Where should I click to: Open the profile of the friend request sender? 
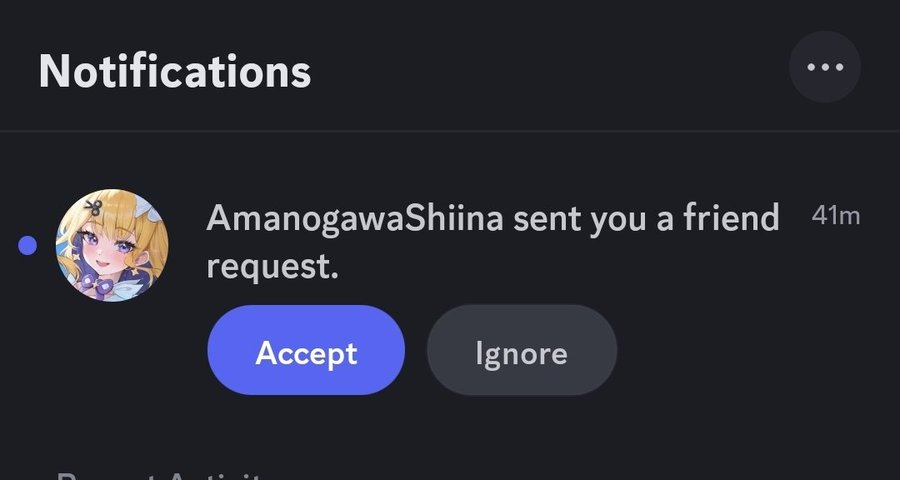[112, 245]
